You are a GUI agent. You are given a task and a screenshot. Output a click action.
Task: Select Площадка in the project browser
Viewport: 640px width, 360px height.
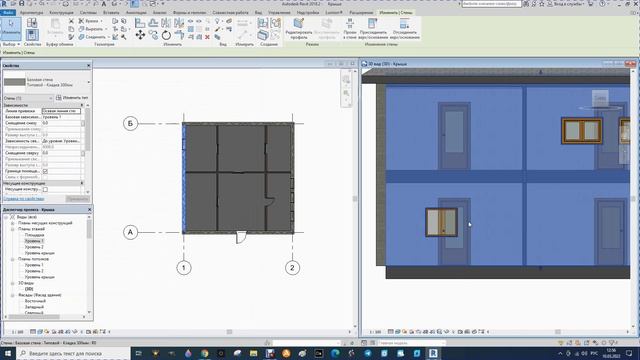pos(34,235)
